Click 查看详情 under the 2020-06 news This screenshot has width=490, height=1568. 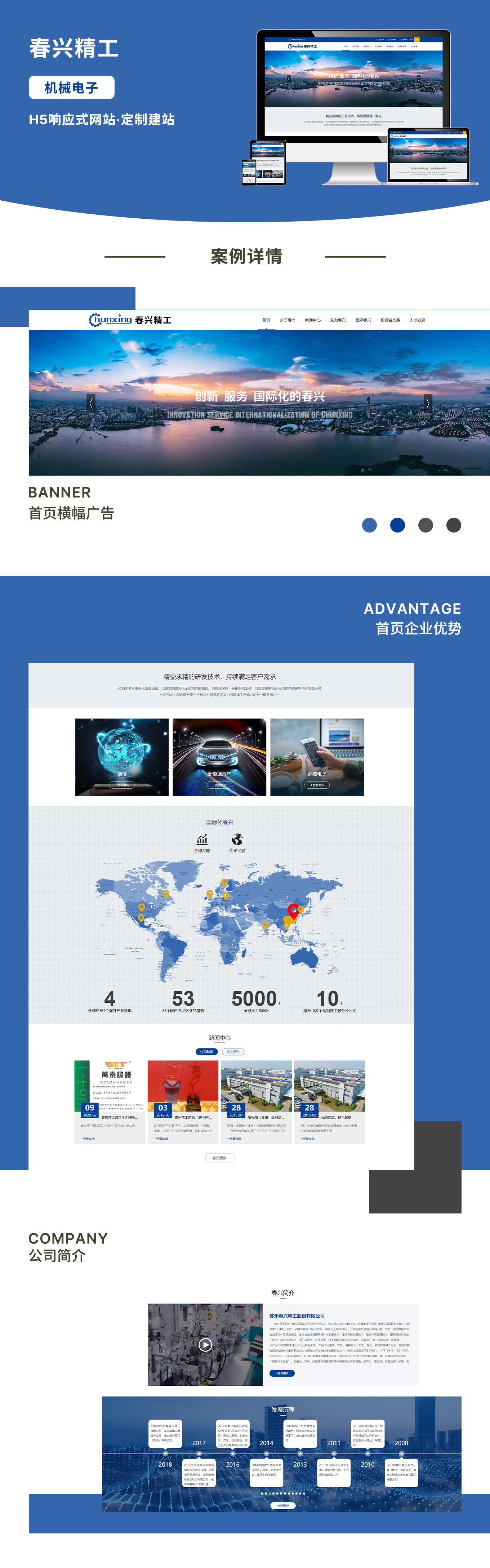tap(88, 1138)
